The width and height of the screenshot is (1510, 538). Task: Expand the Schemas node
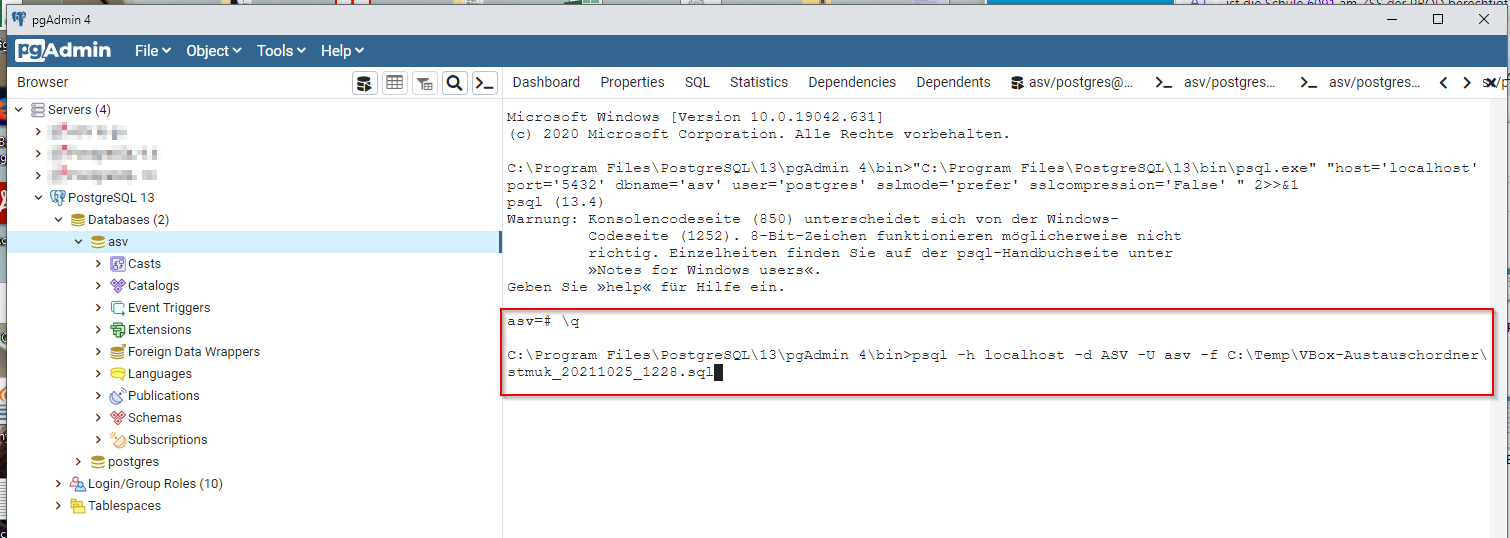pos(98,417)
